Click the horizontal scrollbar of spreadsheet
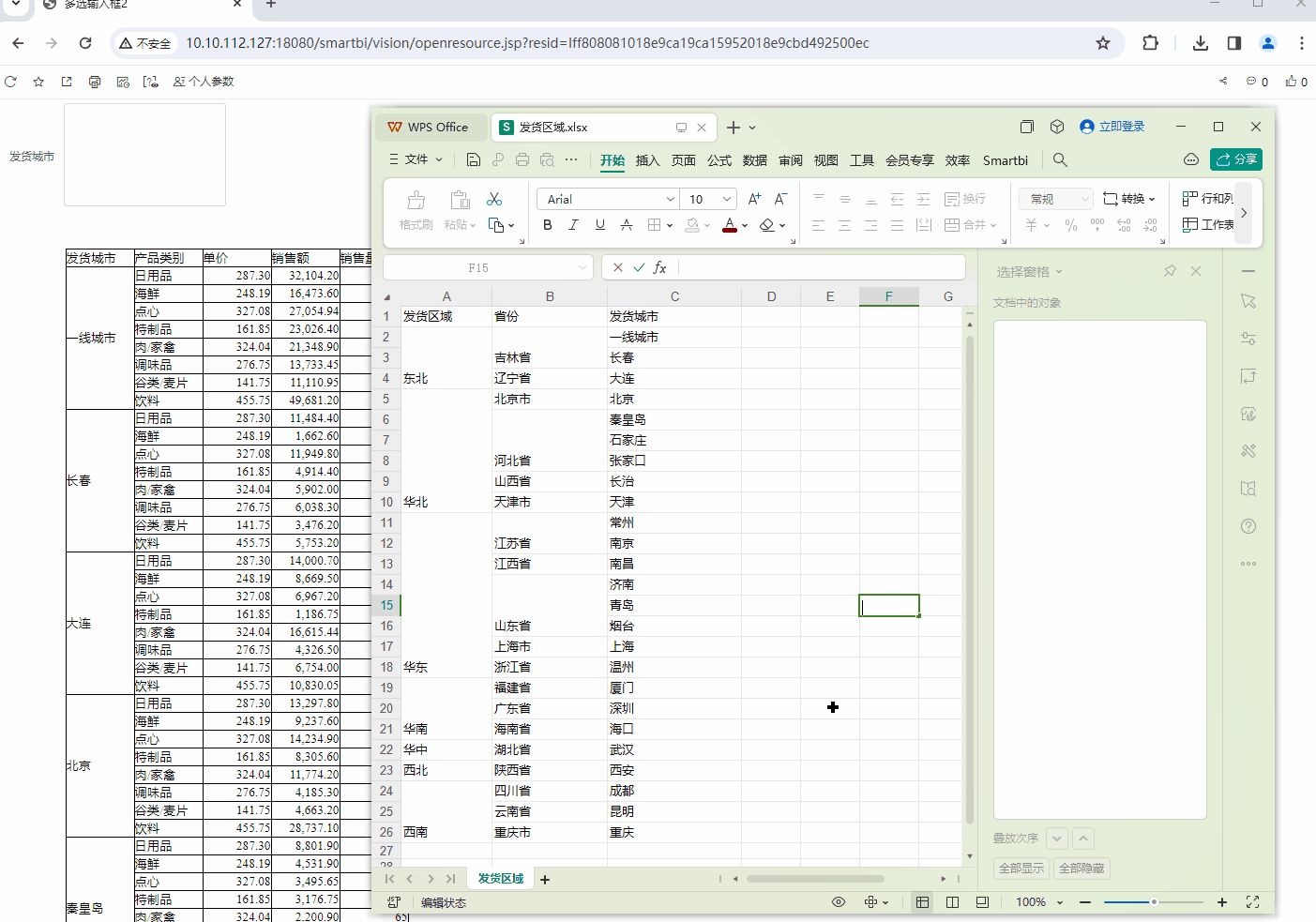This screenshot has width=1316, height=922. tap(815, 879)
